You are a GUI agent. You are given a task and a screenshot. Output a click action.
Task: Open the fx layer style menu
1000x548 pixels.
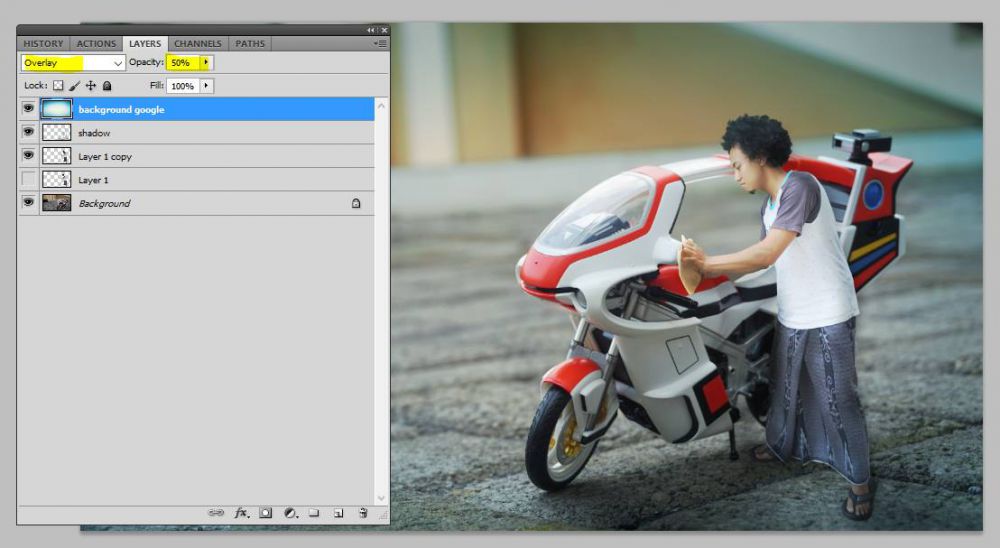pos(241,512)
